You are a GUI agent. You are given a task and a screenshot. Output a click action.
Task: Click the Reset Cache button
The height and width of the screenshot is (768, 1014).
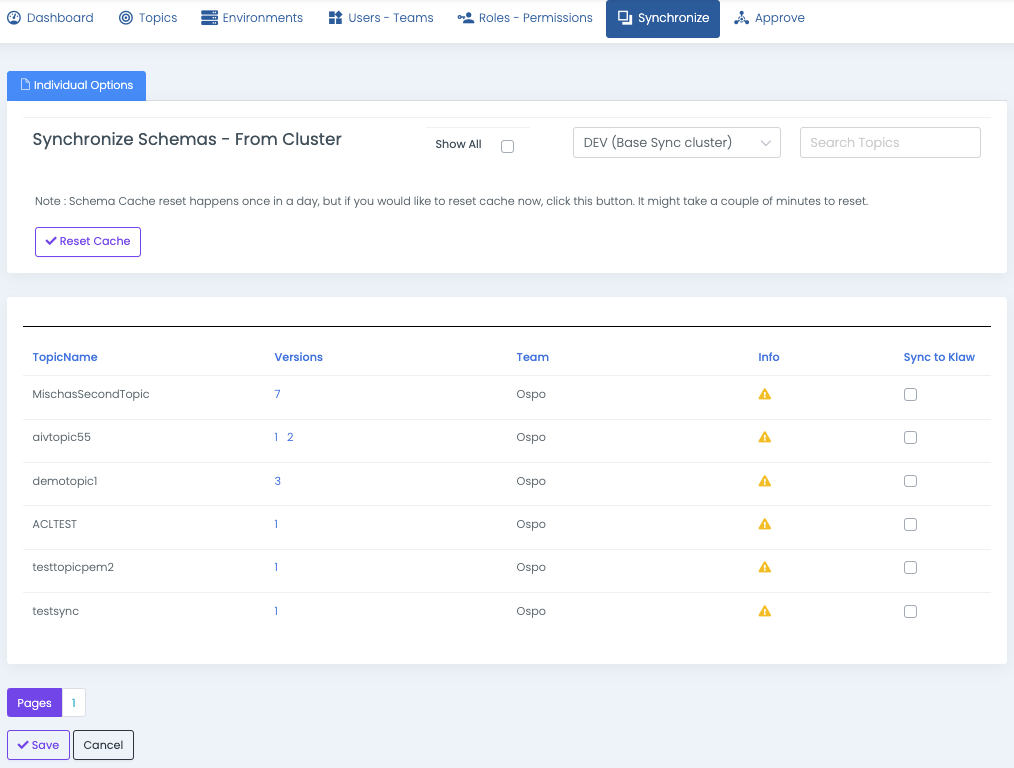coord(88,242)
